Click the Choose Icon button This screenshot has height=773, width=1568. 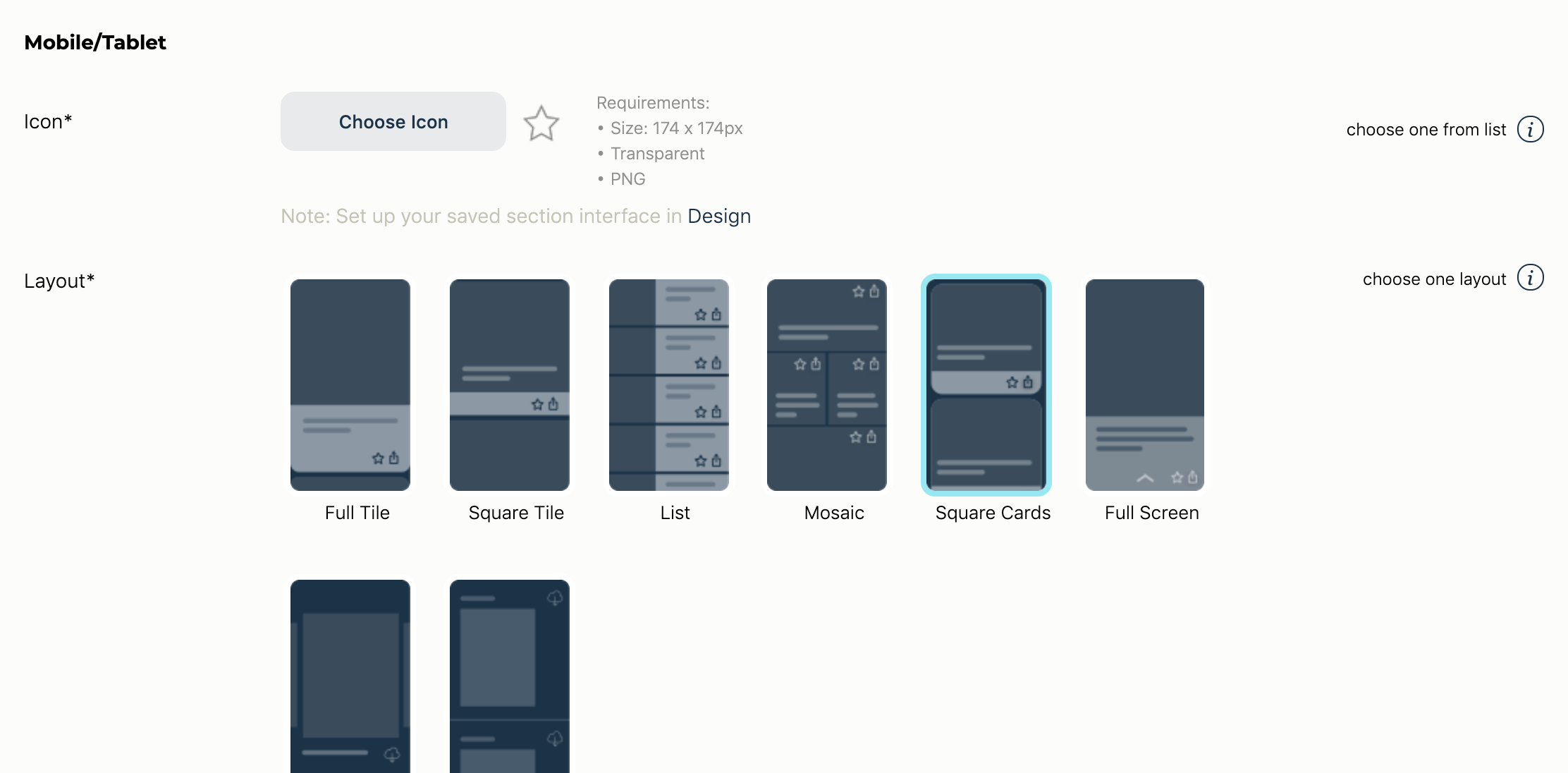393,121
